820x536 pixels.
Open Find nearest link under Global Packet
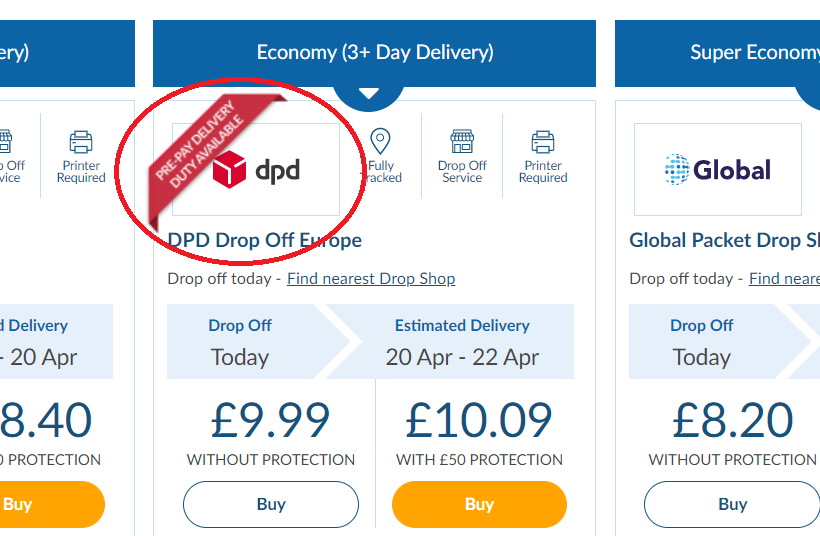[784, 279]
